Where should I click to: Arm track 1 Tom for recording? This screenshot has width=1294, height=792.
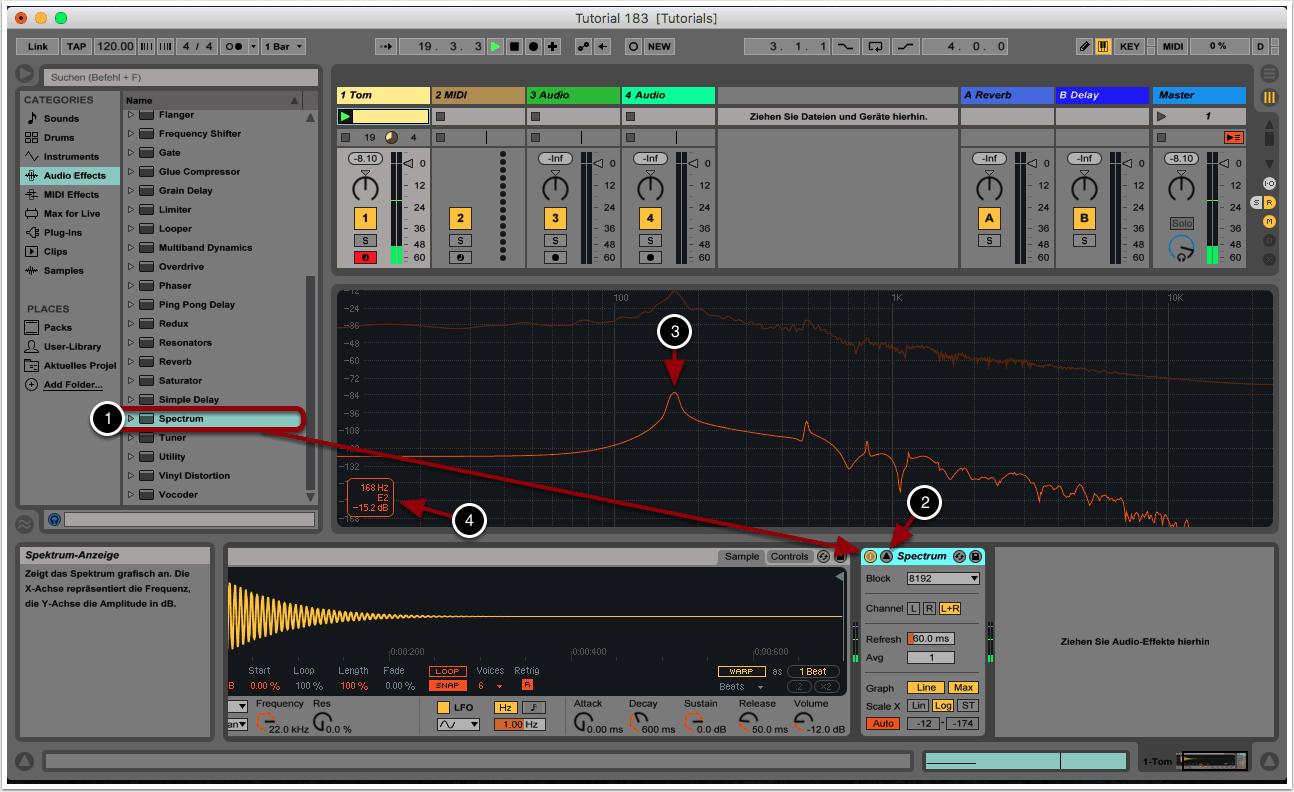pos(365,258)
